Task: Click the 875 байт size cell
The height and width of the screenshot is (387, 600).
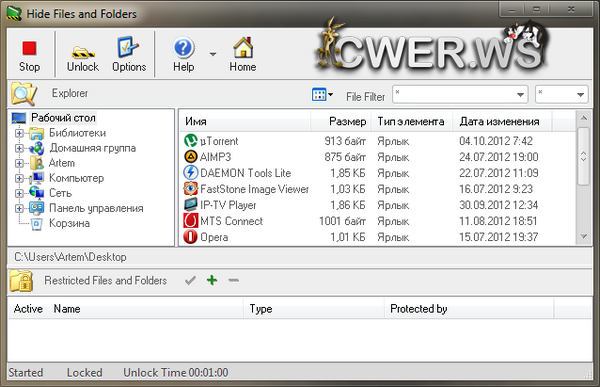Action: [345, 157]
